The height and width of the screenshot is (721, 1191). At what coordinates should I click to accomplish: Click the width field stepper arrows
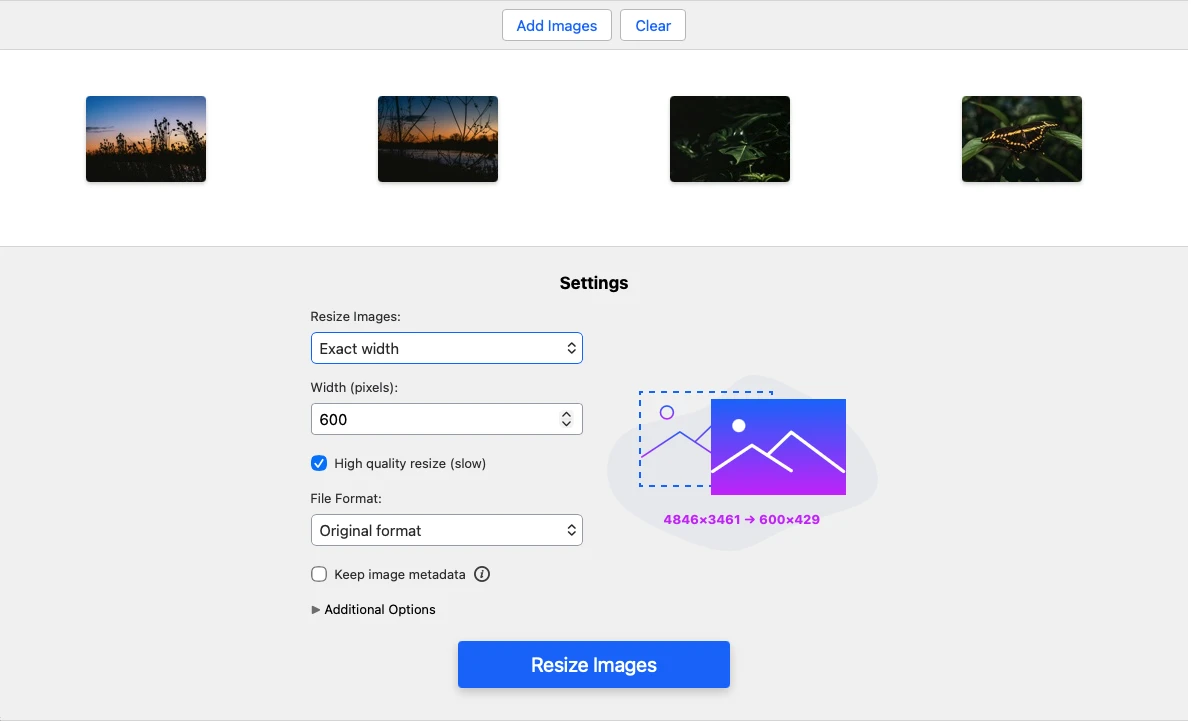pyautogui.click(x=566, y=419)
